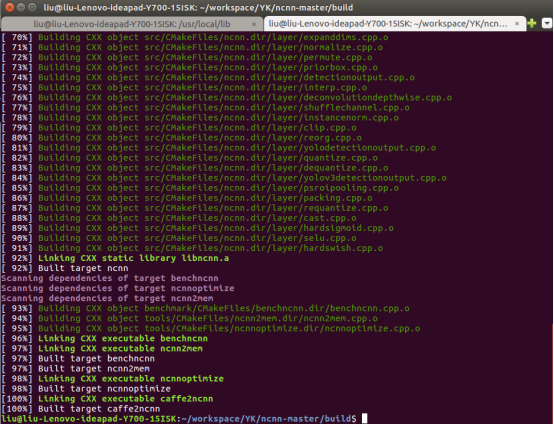
Task: Click 'Scanning dependencies of target ncnnoptimize'
Action: [118, 288]
